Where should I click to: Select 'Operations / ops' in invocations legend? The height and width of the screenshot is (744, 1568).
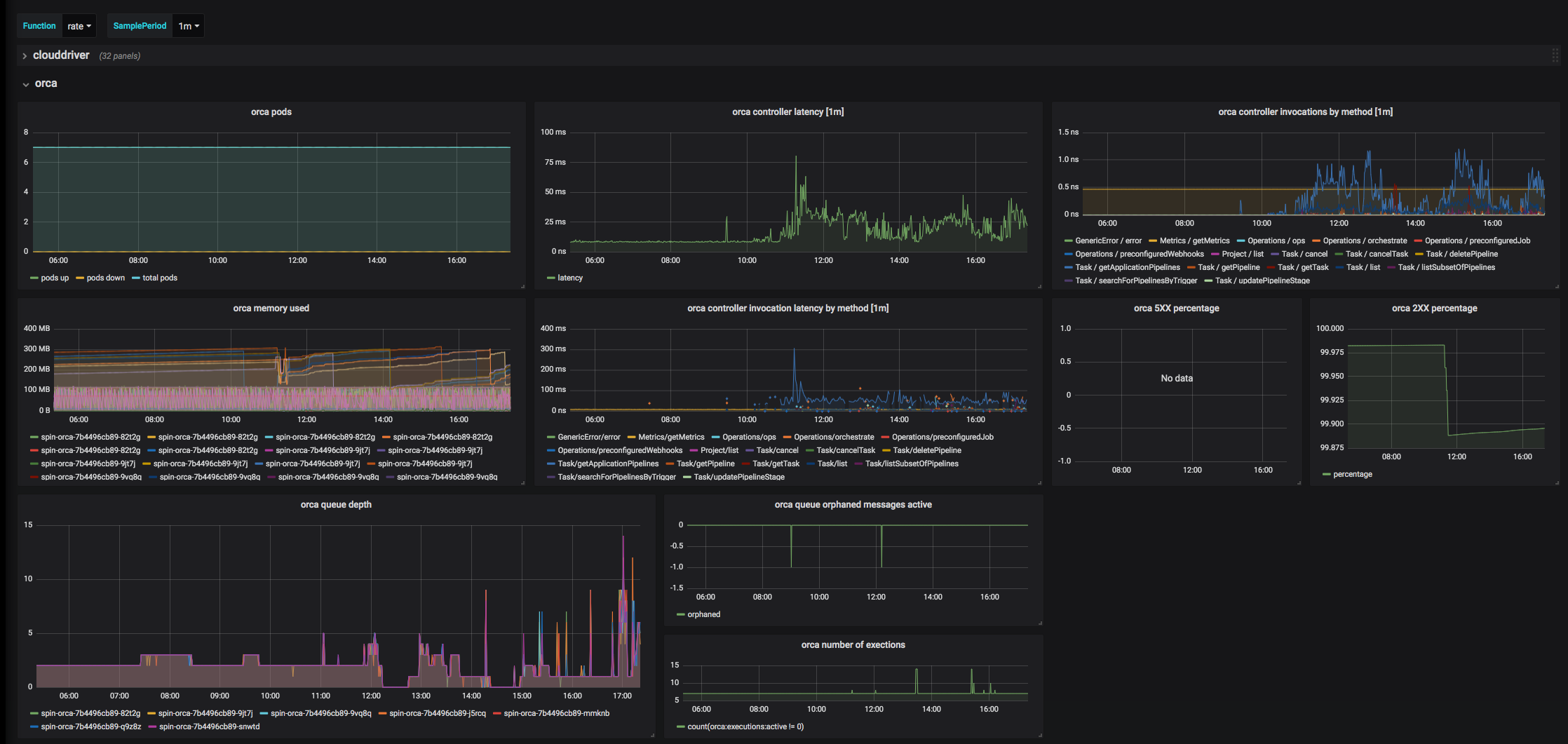click(x=1276, y=241)
